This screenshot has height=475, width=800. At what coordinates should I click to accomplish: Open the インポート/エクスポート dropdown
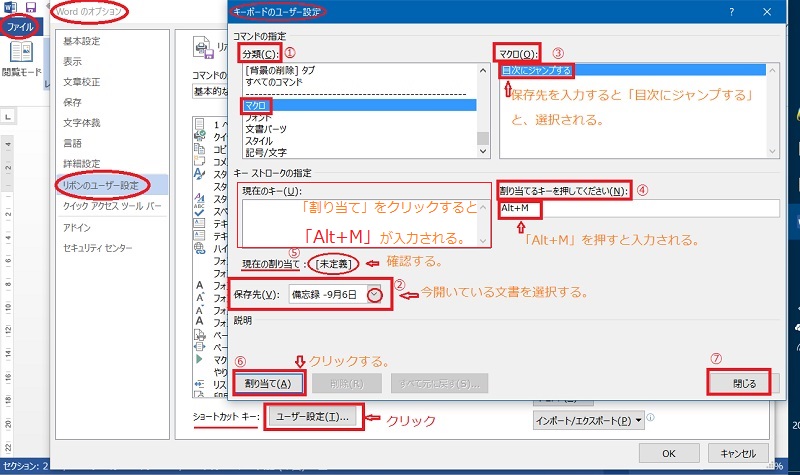pos(588,421)
